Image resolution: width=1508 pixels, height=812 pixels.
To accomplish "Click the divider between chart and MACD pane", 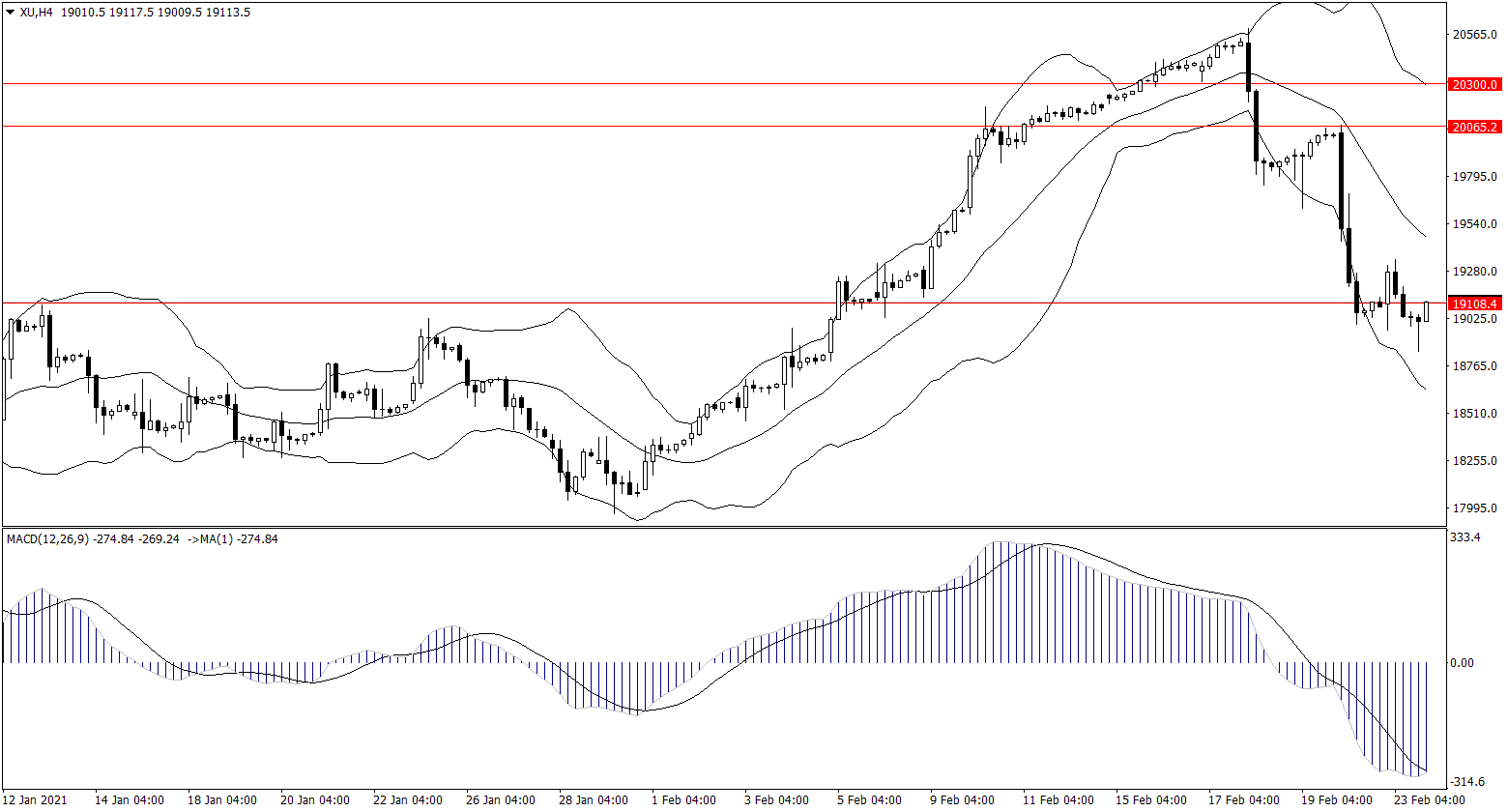I will [725, 528].
